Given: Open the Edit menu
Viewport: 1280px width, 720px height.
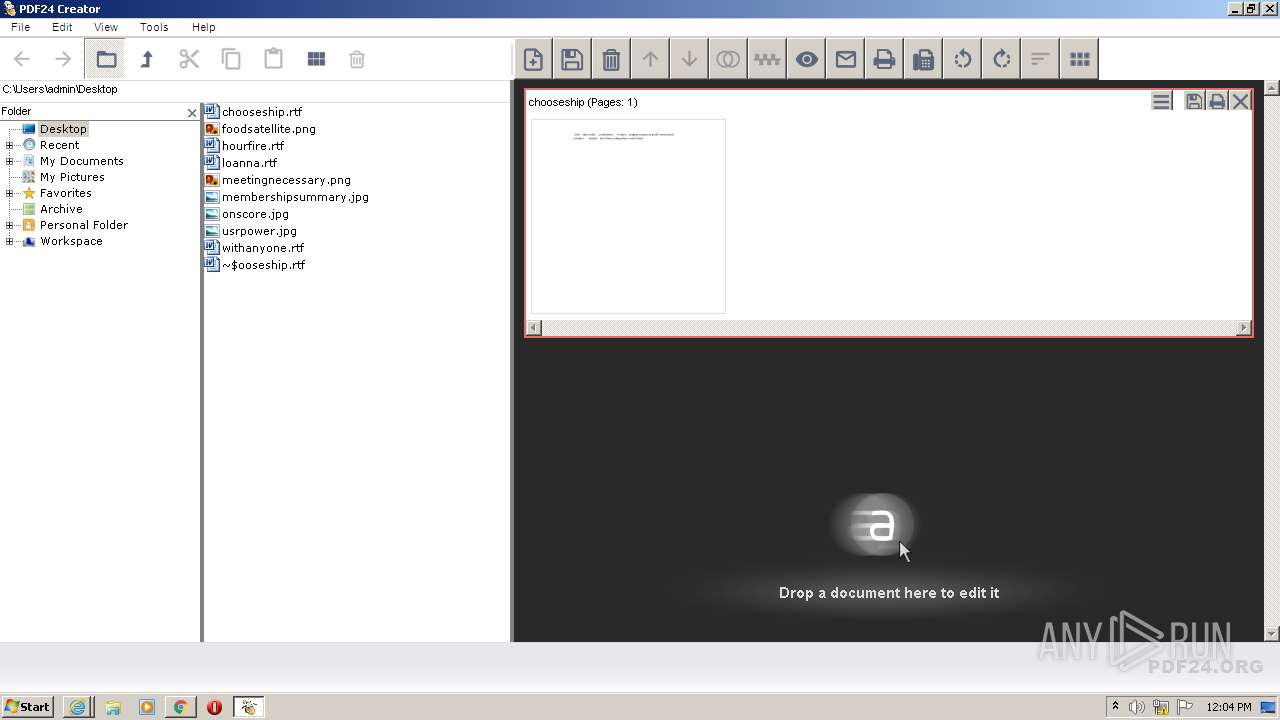Looking at the screenshot, I should [x=62, y=27].
